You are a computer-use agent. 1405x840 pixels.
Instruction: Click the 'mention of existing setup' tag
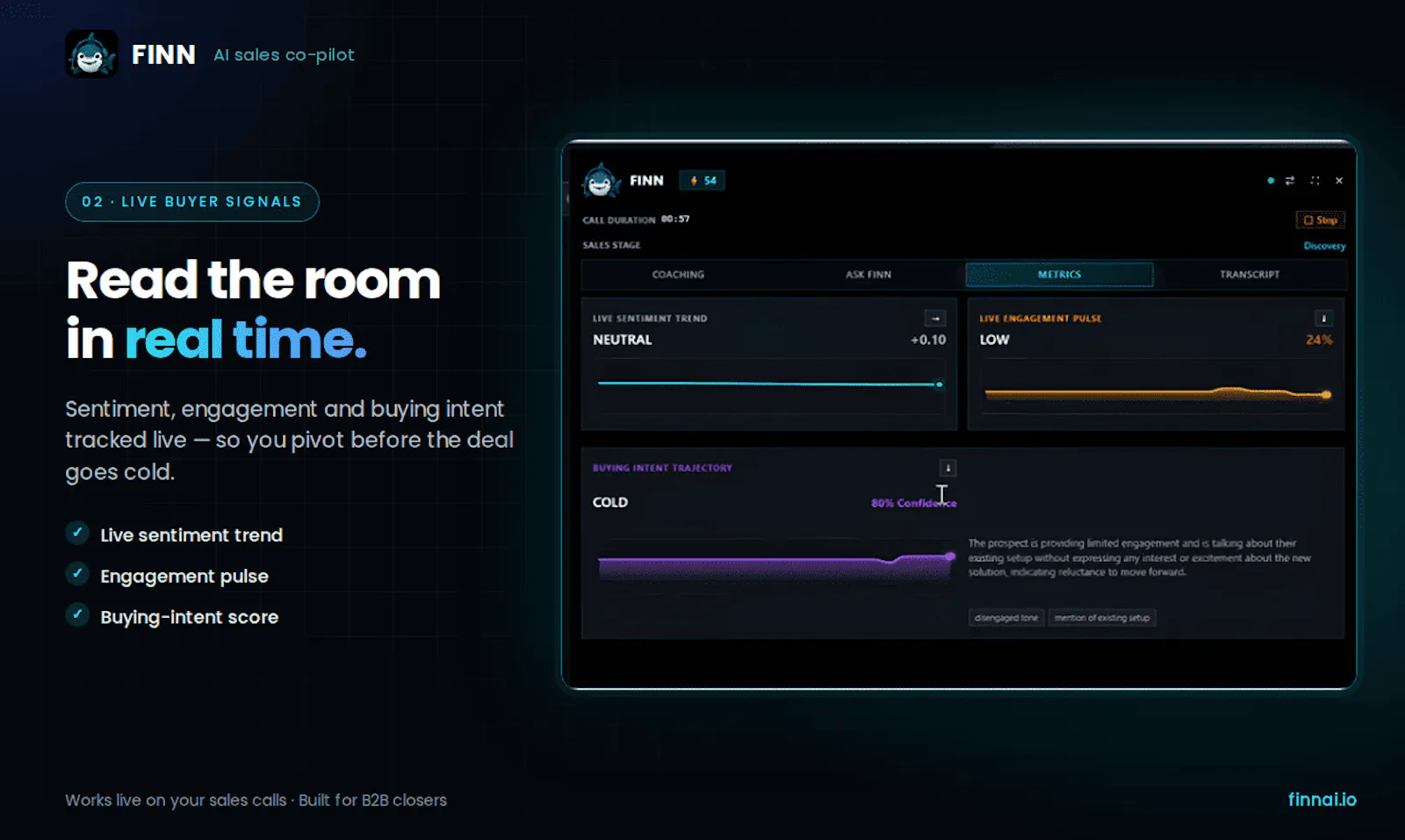coord(1102,618)
